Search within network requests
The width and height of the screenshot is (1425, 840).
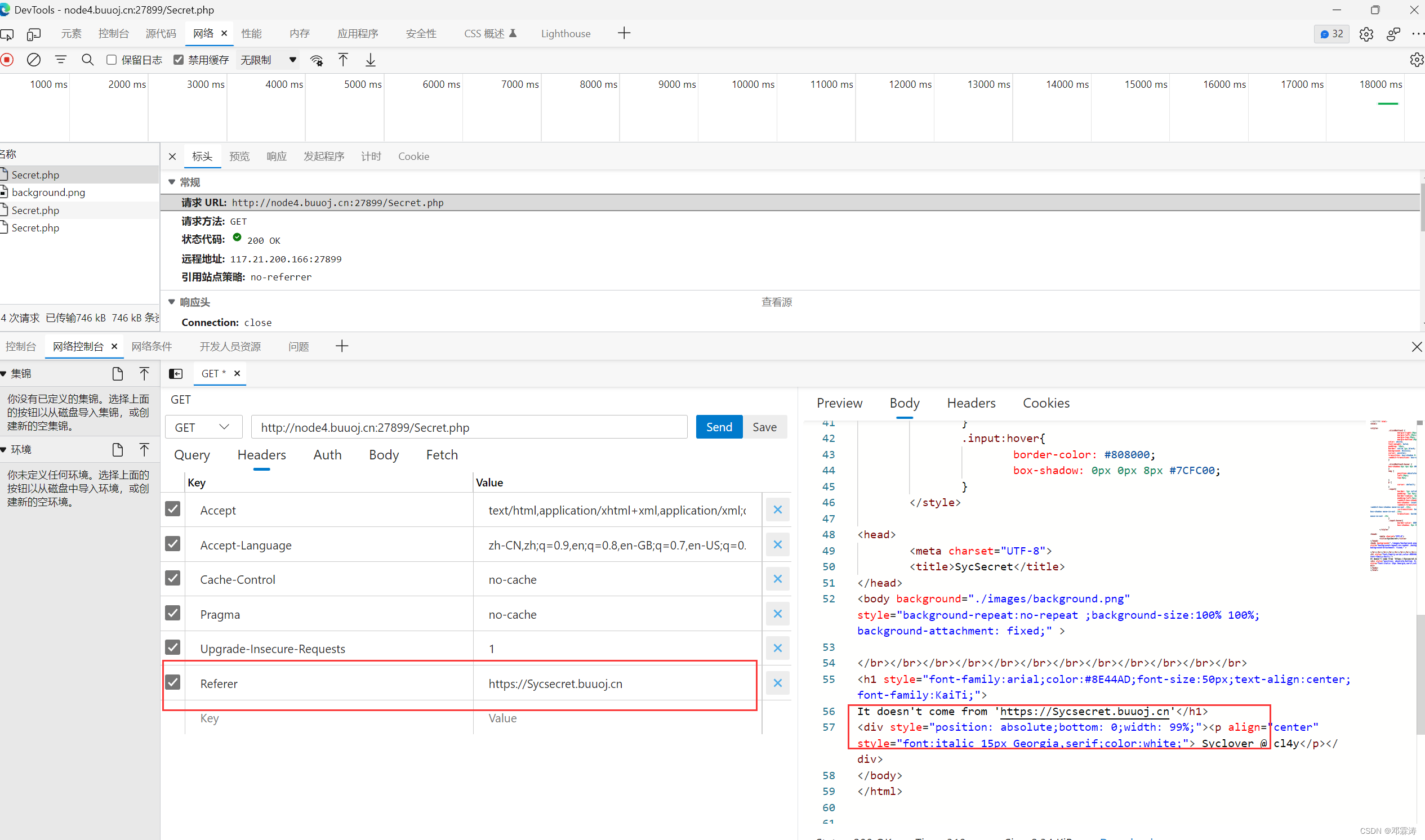88,60
